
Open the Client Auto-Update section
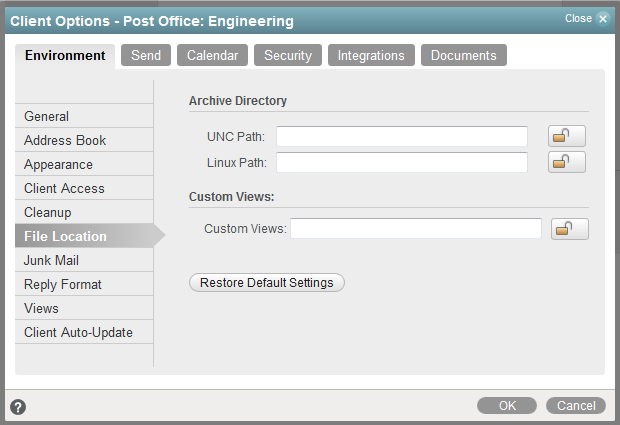(x=78, y=333)
